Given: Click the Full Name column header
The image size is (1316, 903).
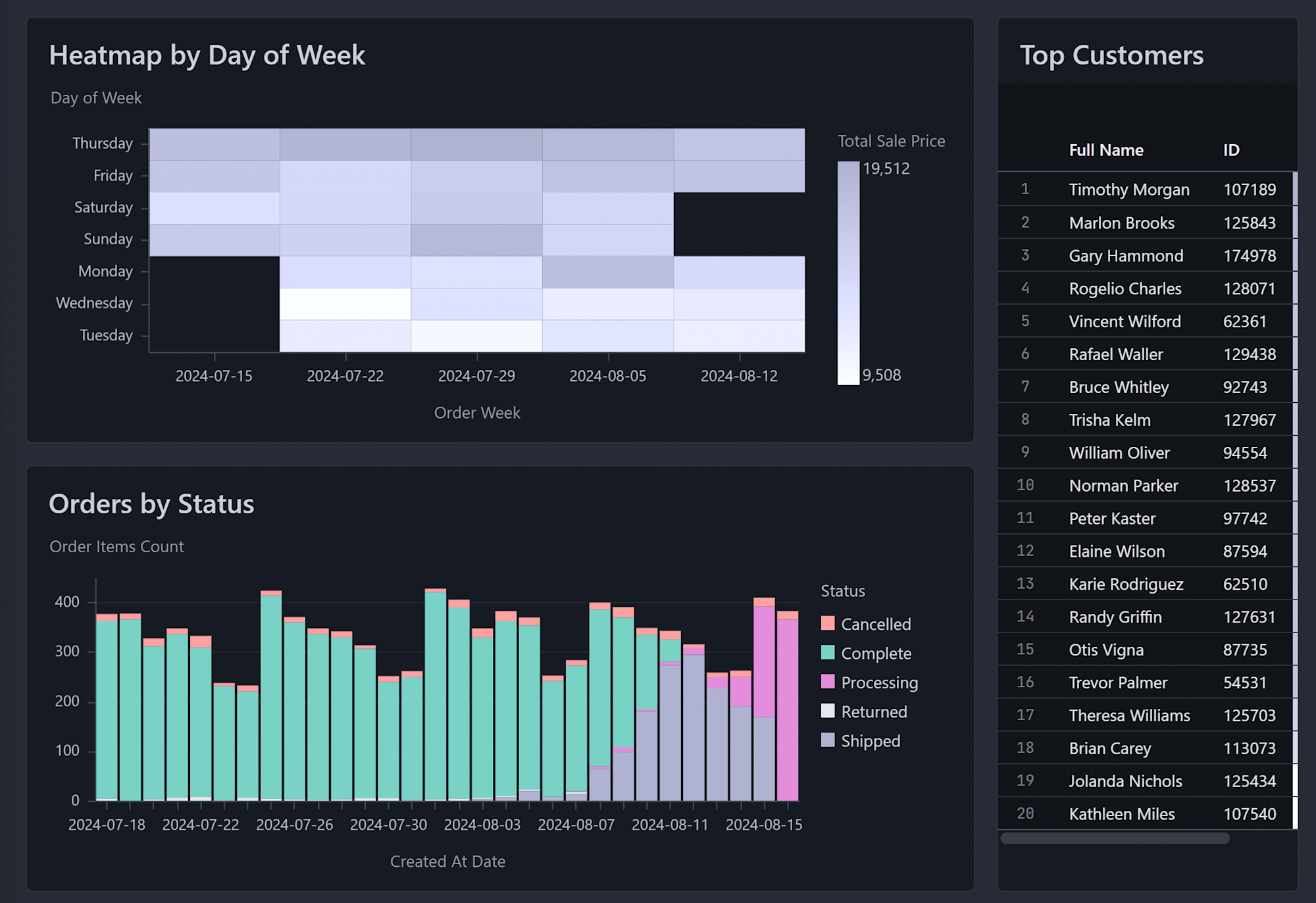Looking at the screenshot, I should coord(1106,150).
